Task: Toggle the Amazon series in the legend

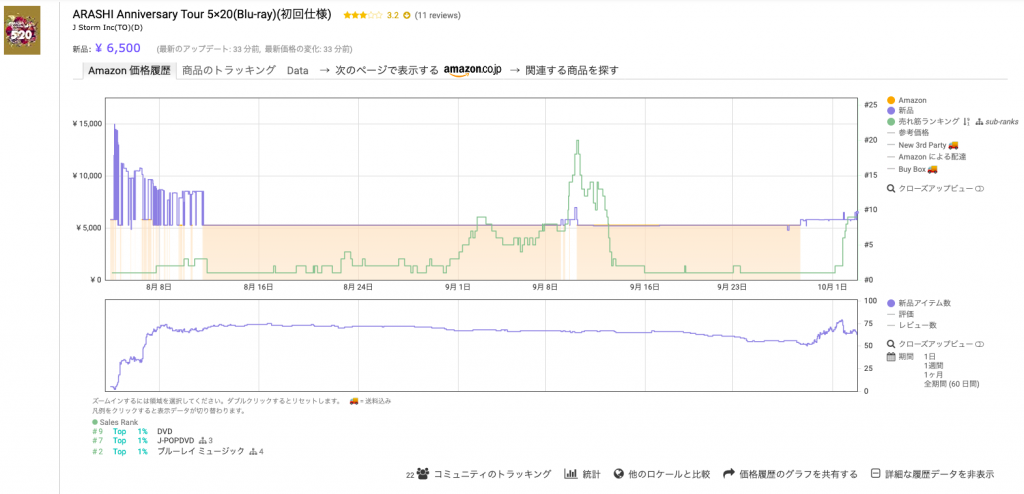Action: click(891, 100)
